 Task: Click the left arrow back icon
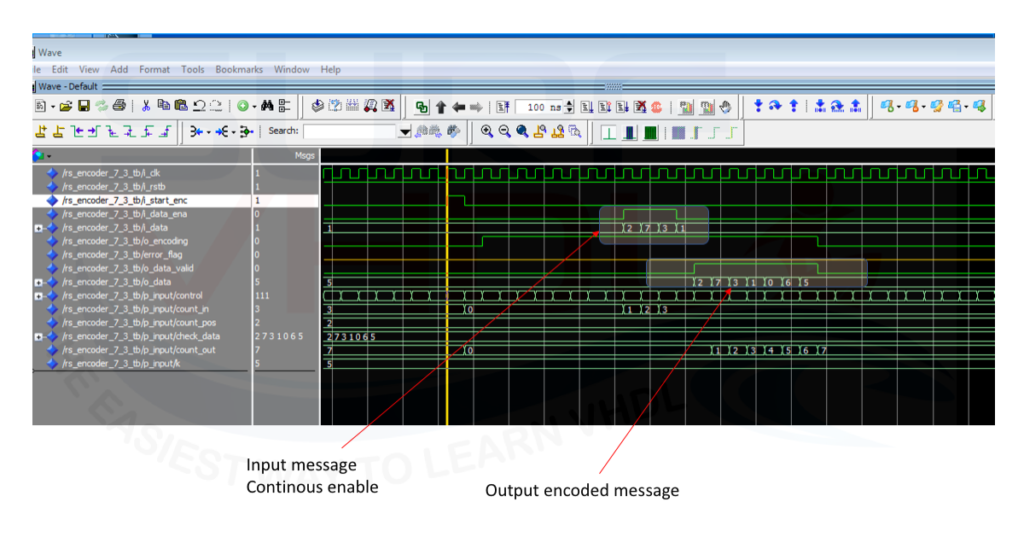tap(458, 107)
